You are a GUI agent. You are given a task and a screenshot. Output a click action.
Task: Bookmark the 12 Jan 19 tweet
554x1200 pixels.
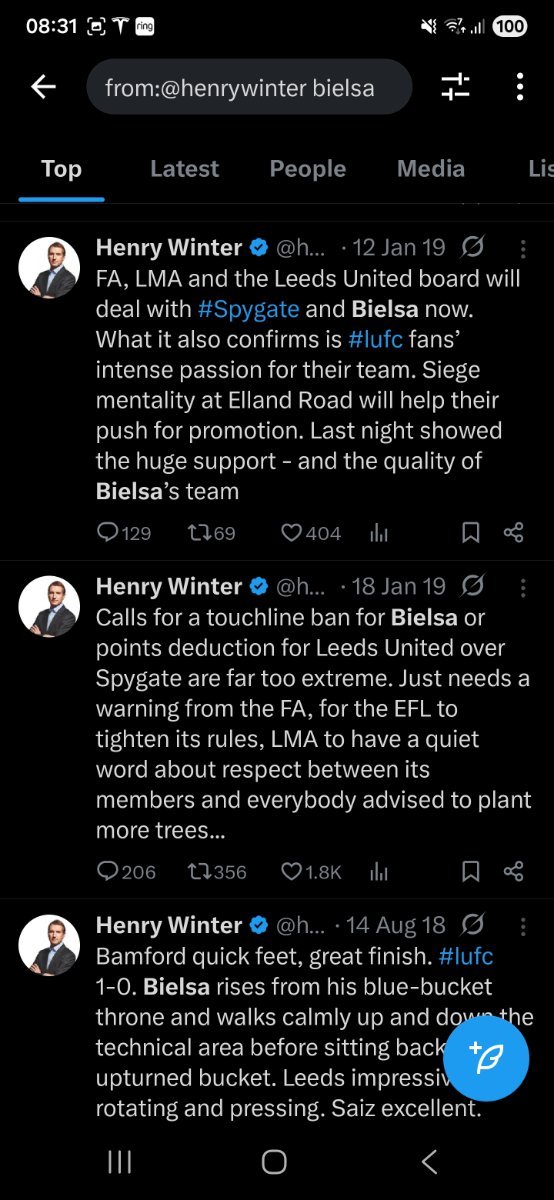470,533
